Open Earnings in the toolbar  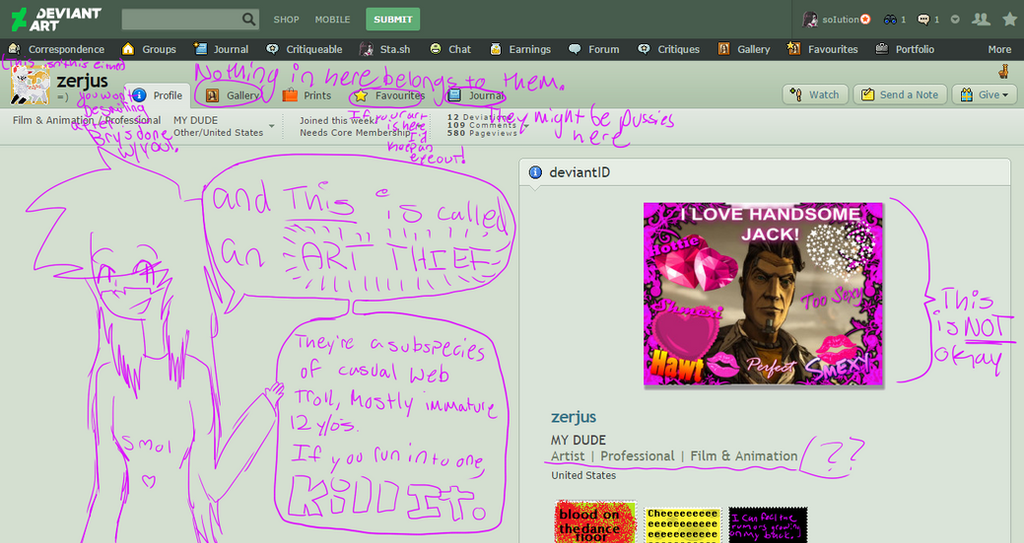(x=520, y=49)
